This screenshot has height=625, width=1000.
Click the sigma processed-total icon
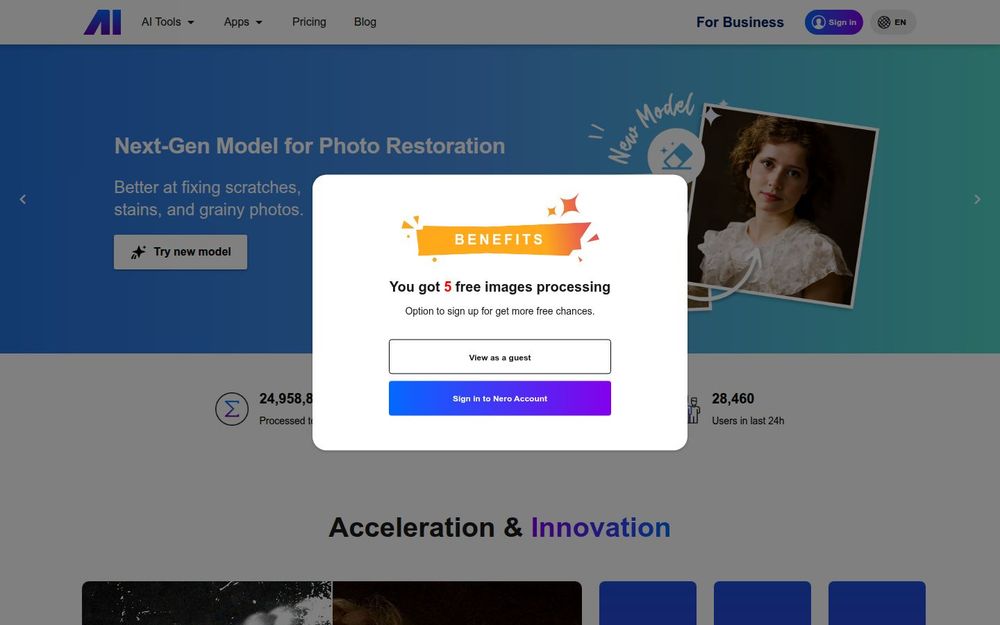point(232,409)
